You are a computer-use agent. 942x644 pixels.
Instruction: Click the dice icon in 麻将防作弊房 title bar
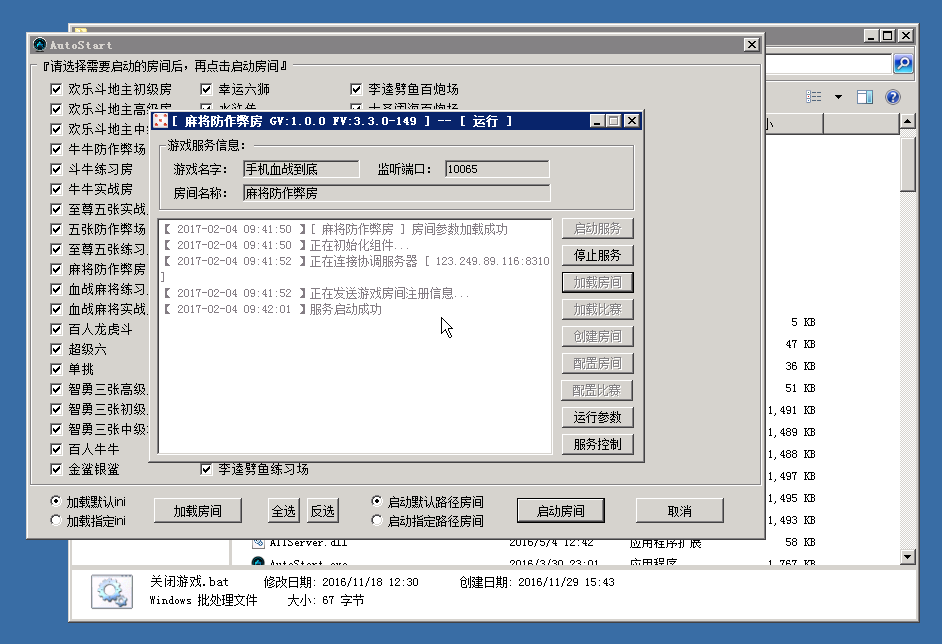coord(160,121)
